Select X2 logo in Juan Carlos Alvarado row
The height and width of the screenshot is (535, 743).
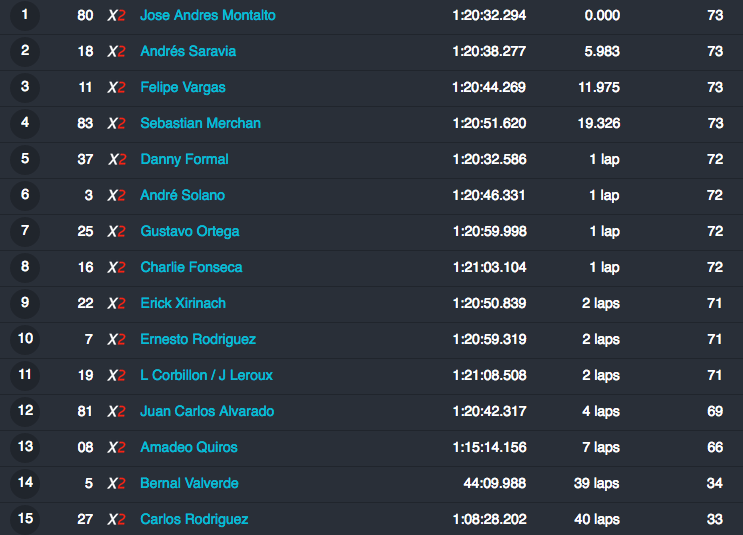[116, 412]
